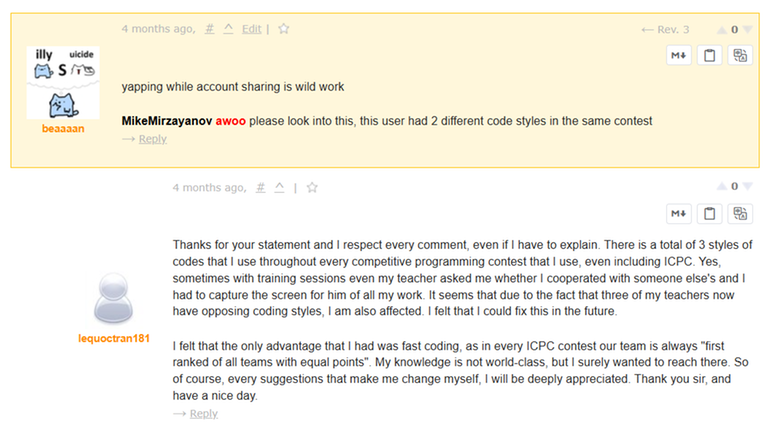Reply to beaaaan's comment
Screen dimensions: 768x435
tap(152, 139)
